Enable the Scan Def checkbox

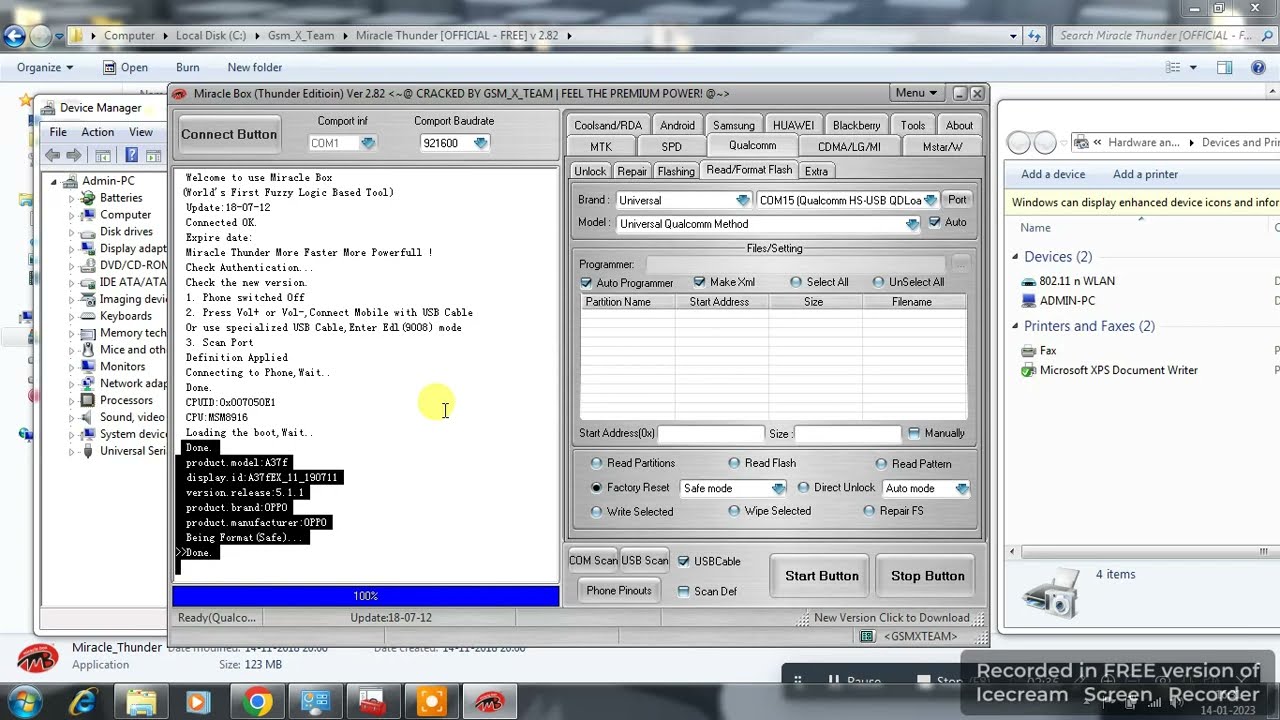[x=684, y=591]
